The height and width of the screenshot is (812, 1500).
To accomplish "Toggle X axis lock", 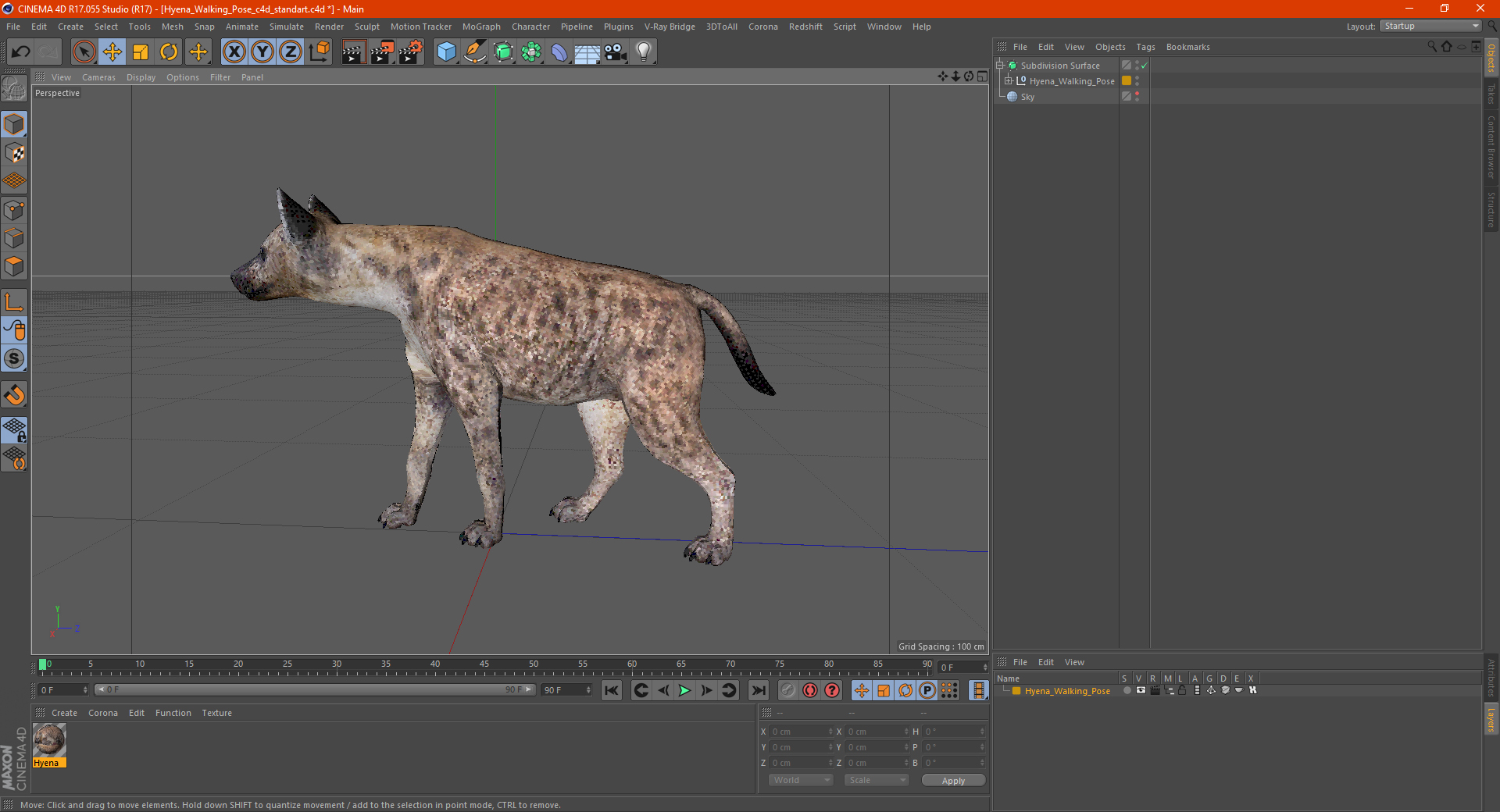I will (x=234, y=52).
